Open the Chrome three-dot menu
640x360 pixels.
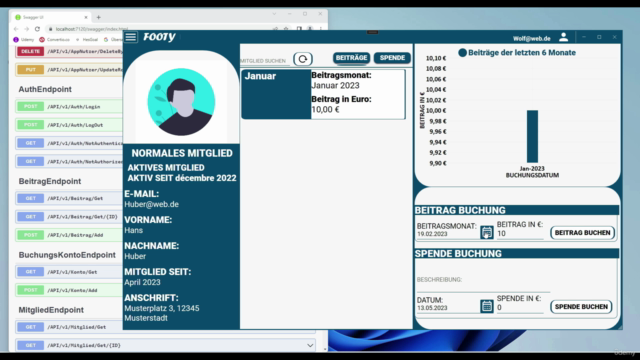(321, 29)
